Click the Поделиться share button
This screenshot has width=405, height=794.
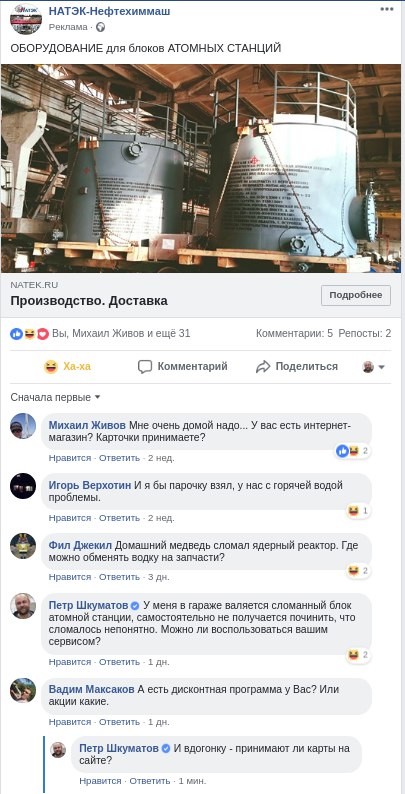click(x=297, y=367)
